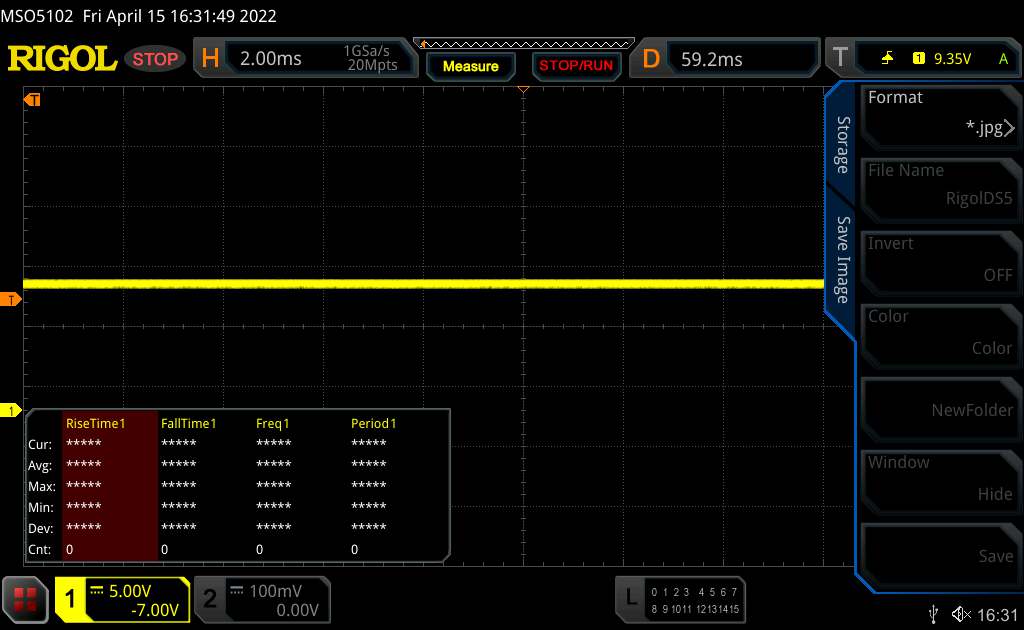Click the channel 1 ground level marker

12,410
